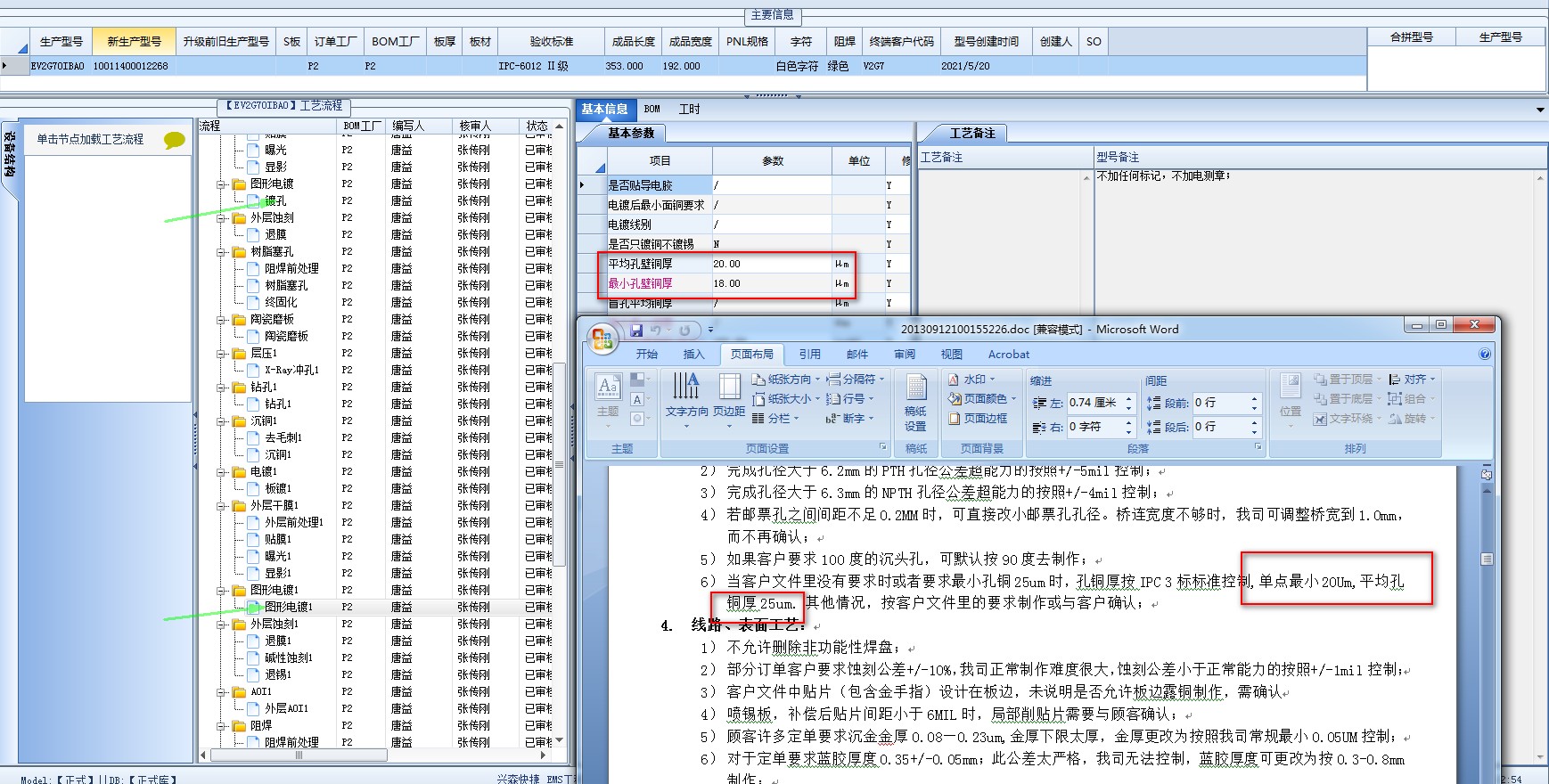
Task: Open the 插入 ribbon tab in Word
Action: pos(693,354)
